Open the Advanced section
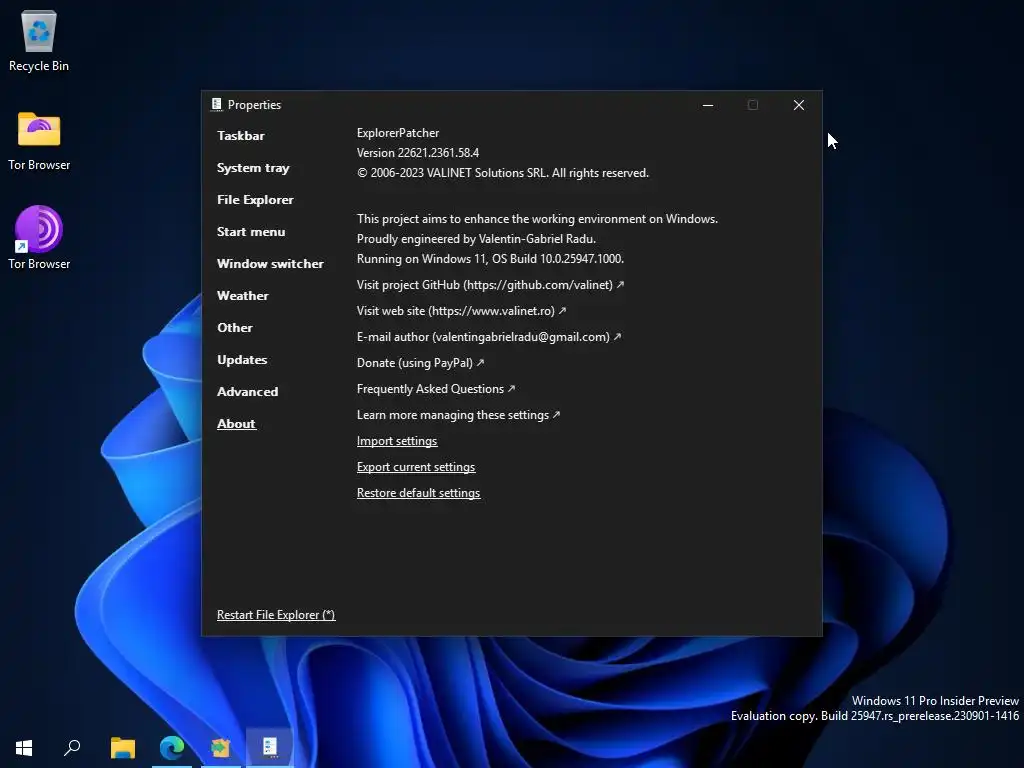Image resolution: width=1024 pixels, height=768 pixels. (x=247, y=392)
